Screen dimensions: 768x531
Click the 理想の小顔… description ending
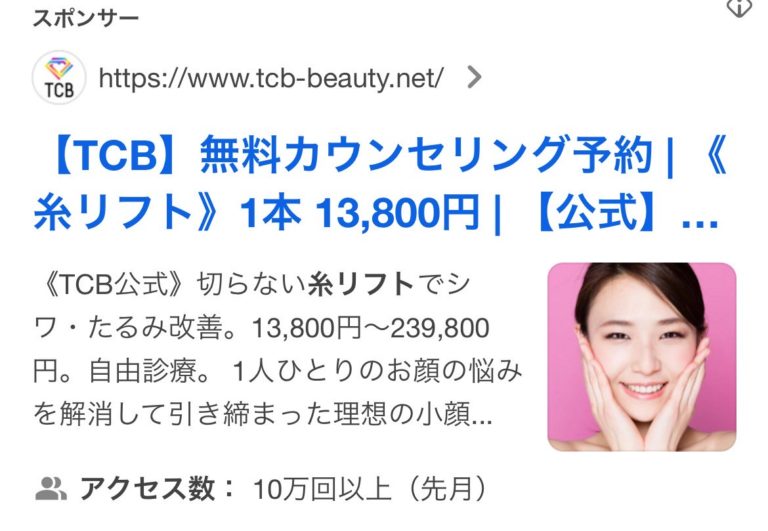[413, 414]
